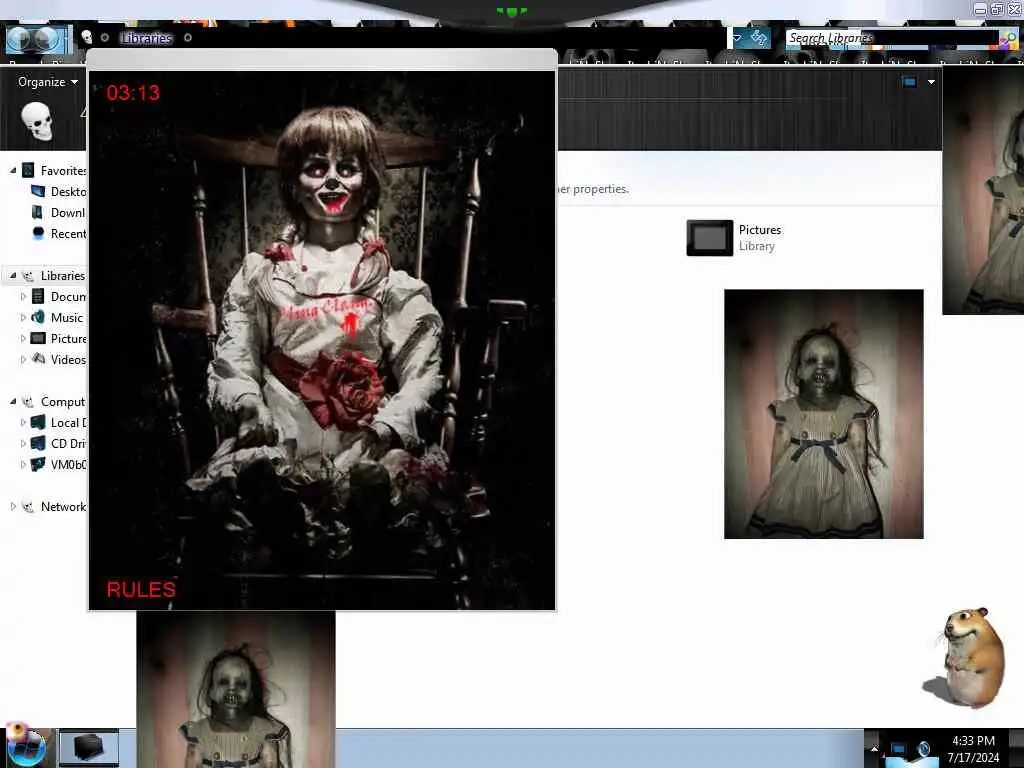
Task: Expand the Pictures library node in the tree
Action: [x=24, y=338]
